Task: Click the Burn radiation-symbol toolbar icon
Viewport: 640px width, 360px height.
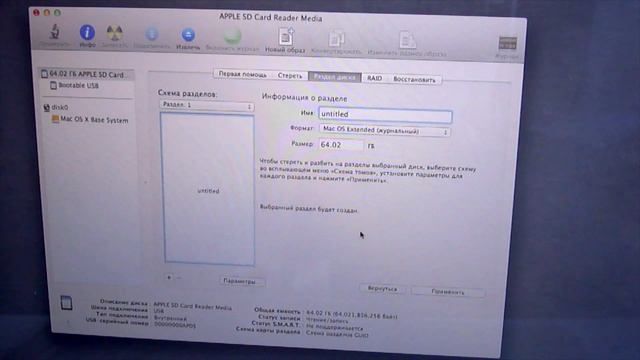Action: point(115,33)
